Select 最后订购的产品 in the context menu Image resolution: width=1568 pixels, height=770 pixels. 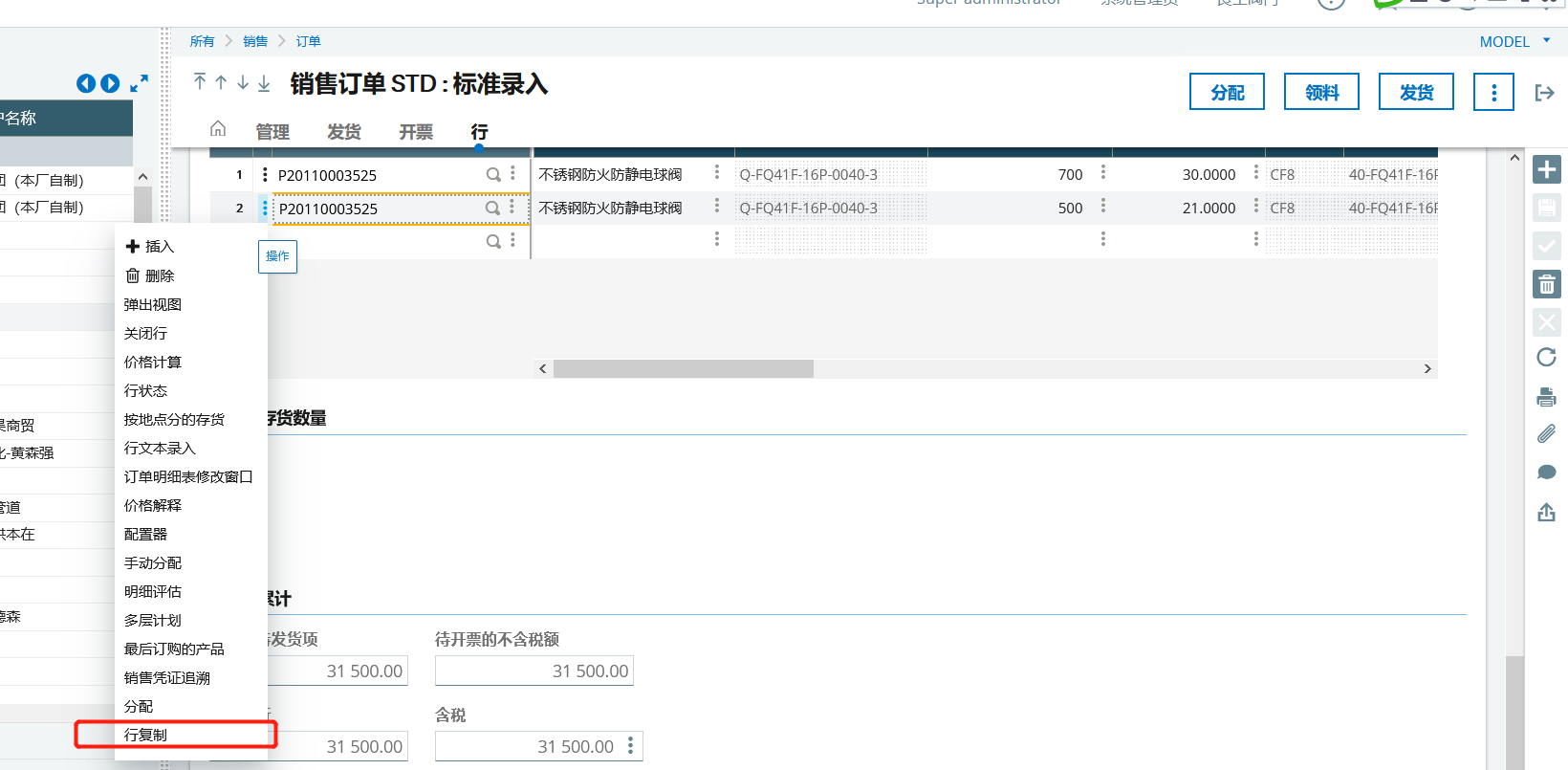click(191, 649)
